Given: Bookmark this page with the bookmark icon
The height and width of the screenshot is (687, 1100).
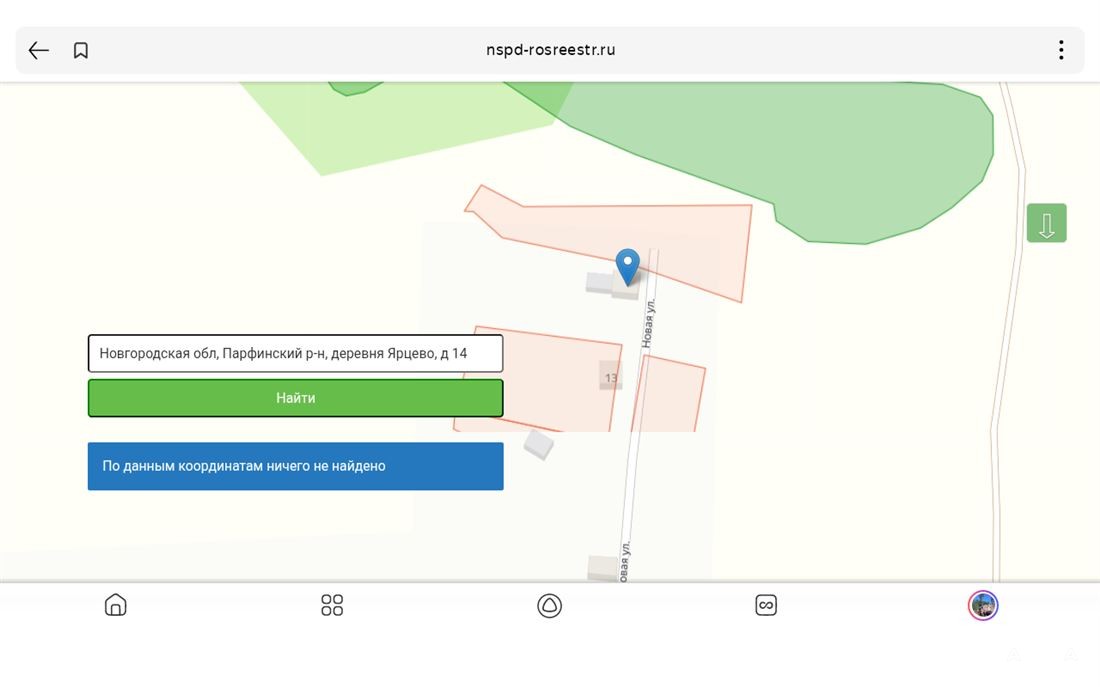Looking at the screenshot, I should [x=81, y=50].
